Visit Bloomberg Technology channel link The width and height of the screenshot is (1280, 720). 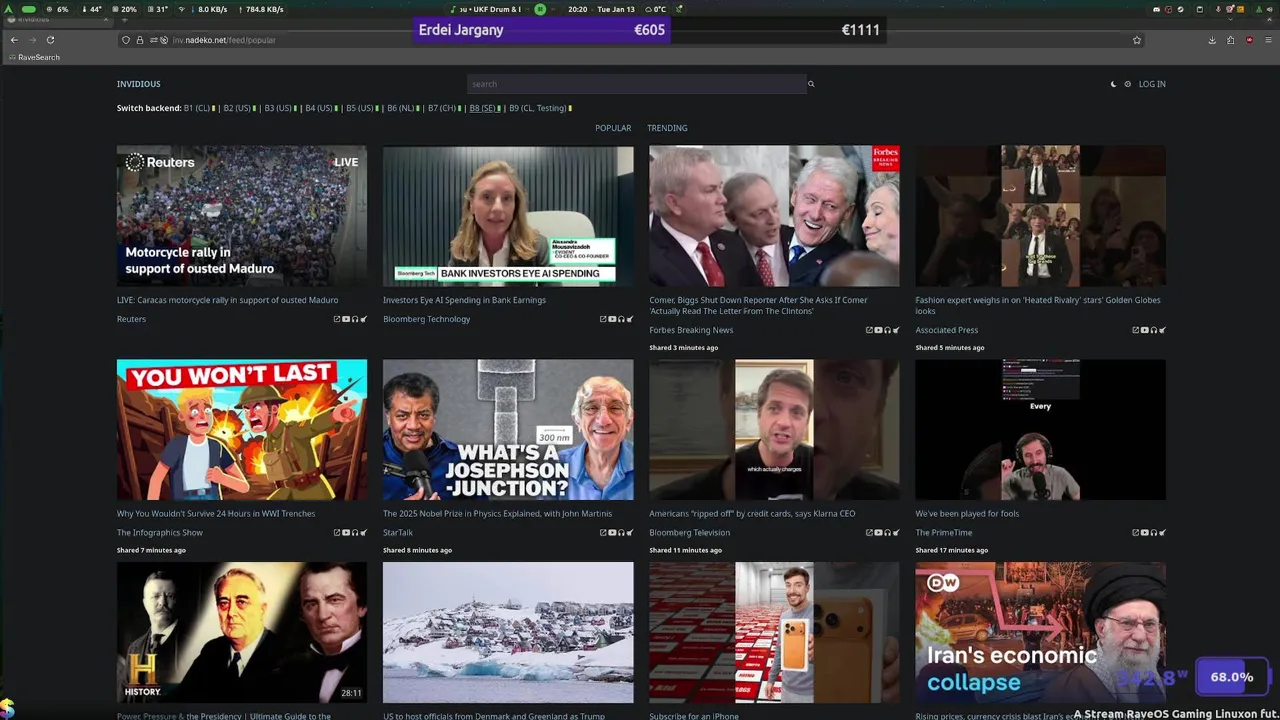(x=426, y=319)
